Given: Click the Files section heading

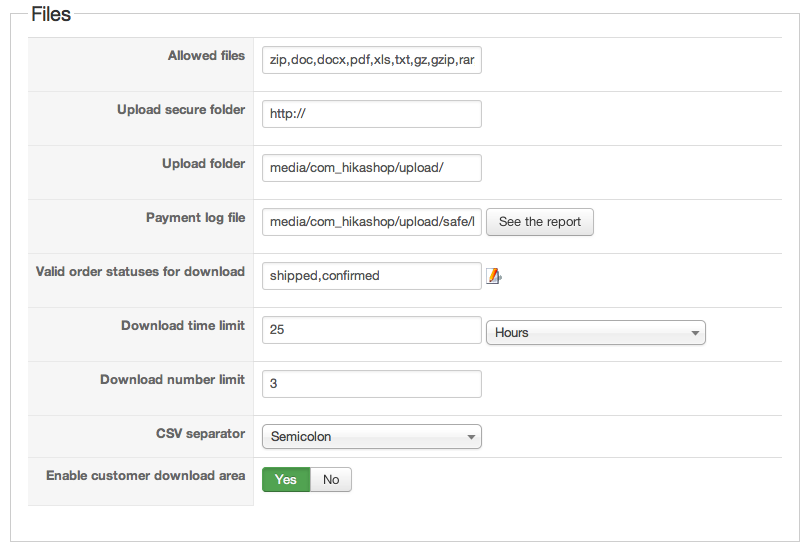Looking at the screenshot, I should pos(51,15).
